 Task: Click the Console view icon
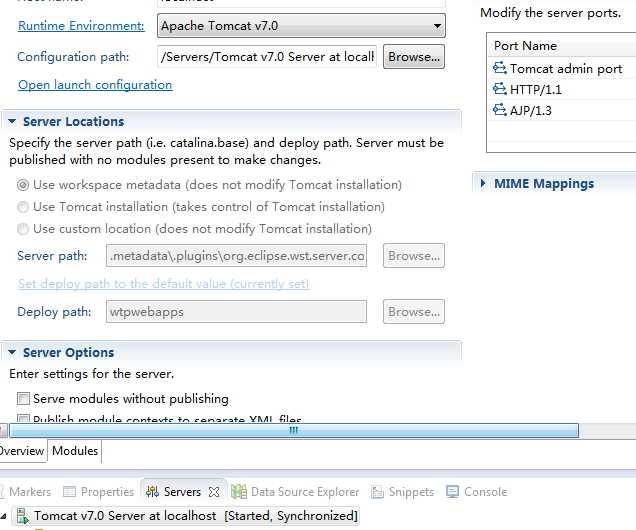point(452,492)
